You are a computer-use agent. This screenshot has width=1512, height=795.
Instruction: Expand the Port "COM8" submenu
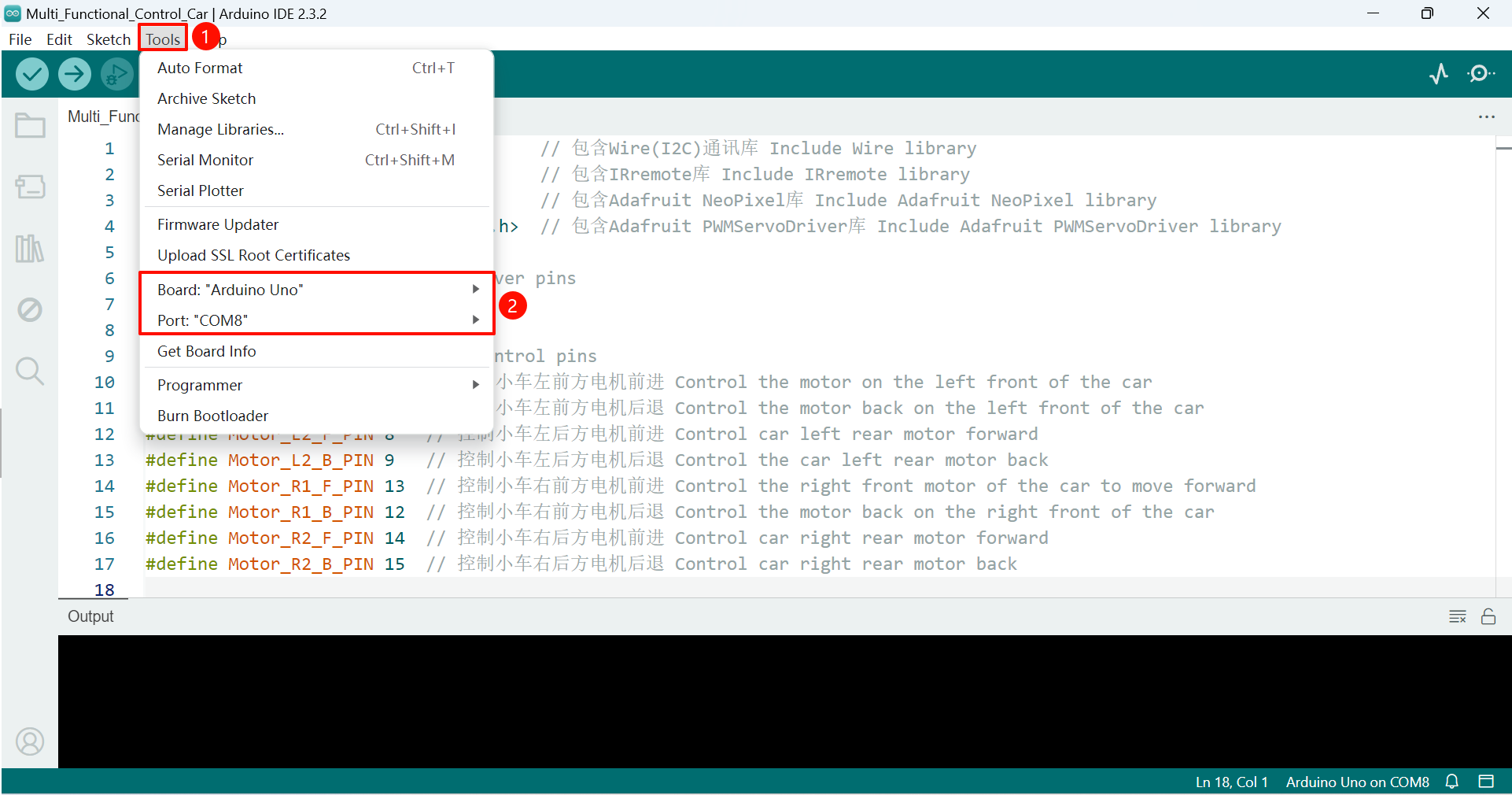(316, 320)
